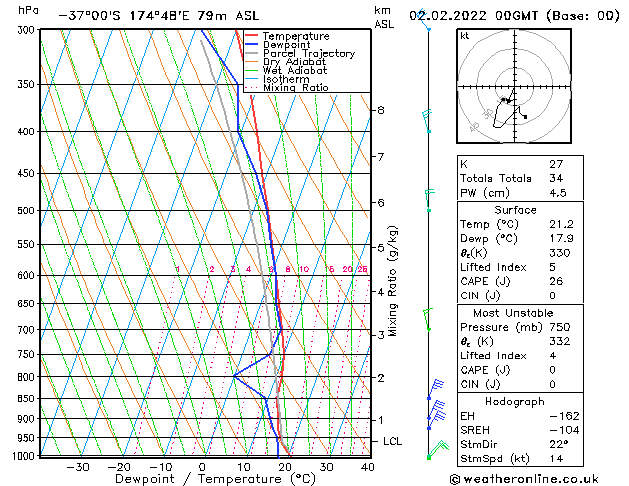Image resolution: width=629 pixels, height=486 pixels.
Task: Click the Dewpoint legend entry
Action: 286,45
